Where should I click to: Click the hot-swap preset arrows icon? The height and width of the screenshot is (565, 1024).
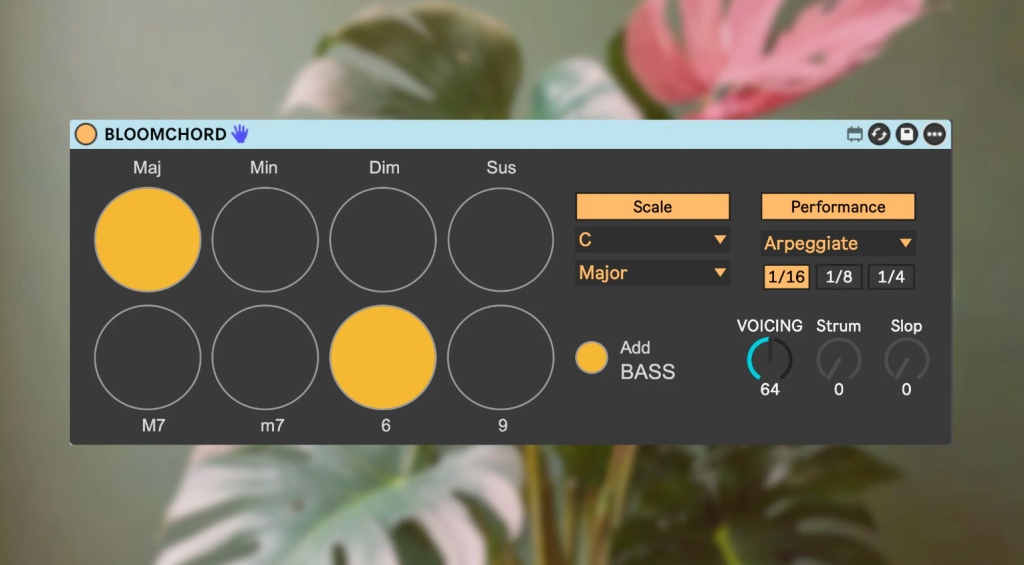[x=879, y=135]
